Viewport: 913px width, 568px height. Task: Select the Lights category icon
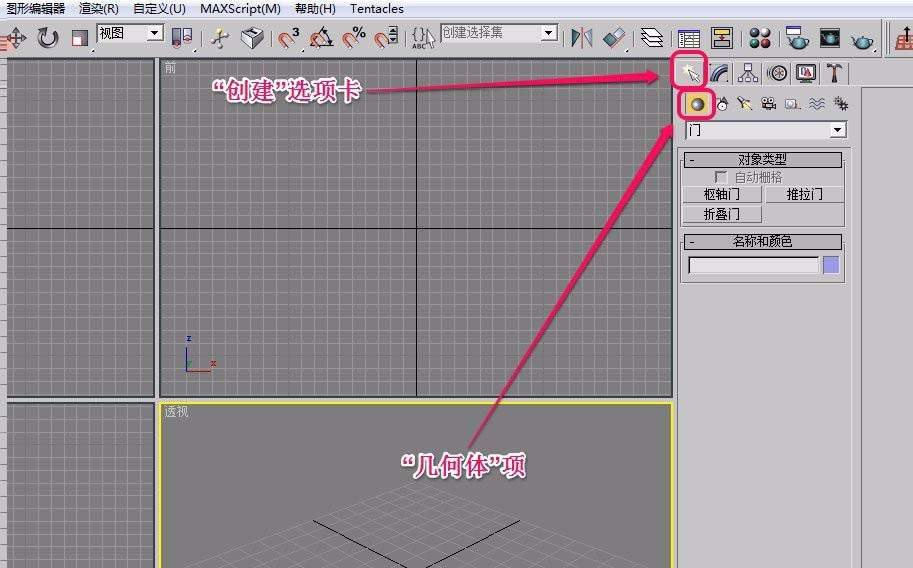point(745,104)
